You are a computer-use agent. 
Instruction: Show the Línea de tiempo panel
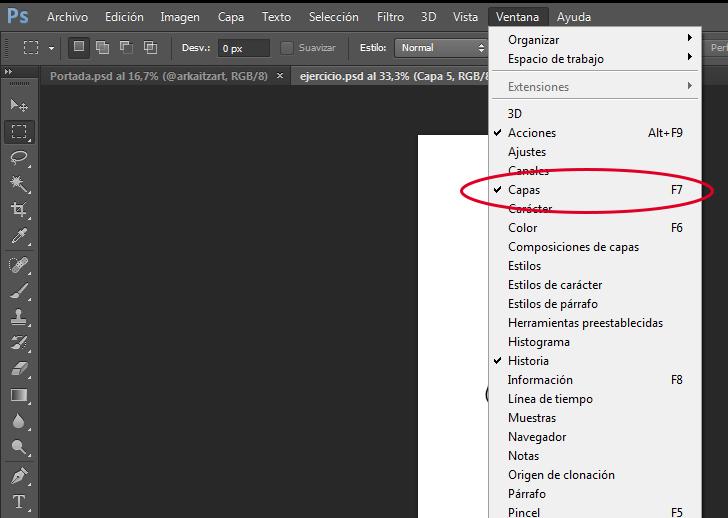(595, 399)
